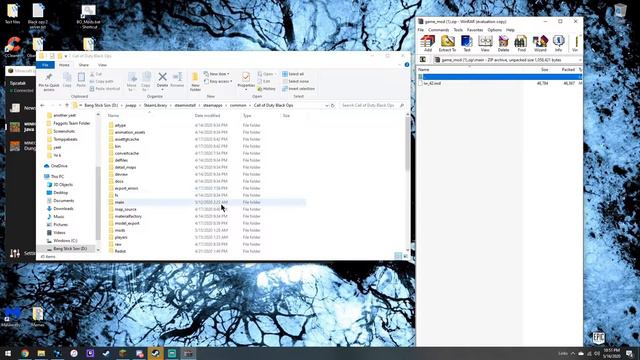Screen dimensions: 640x360
Task: Collapse the Explorer ribbon chevron
Action: pos(400,65)
